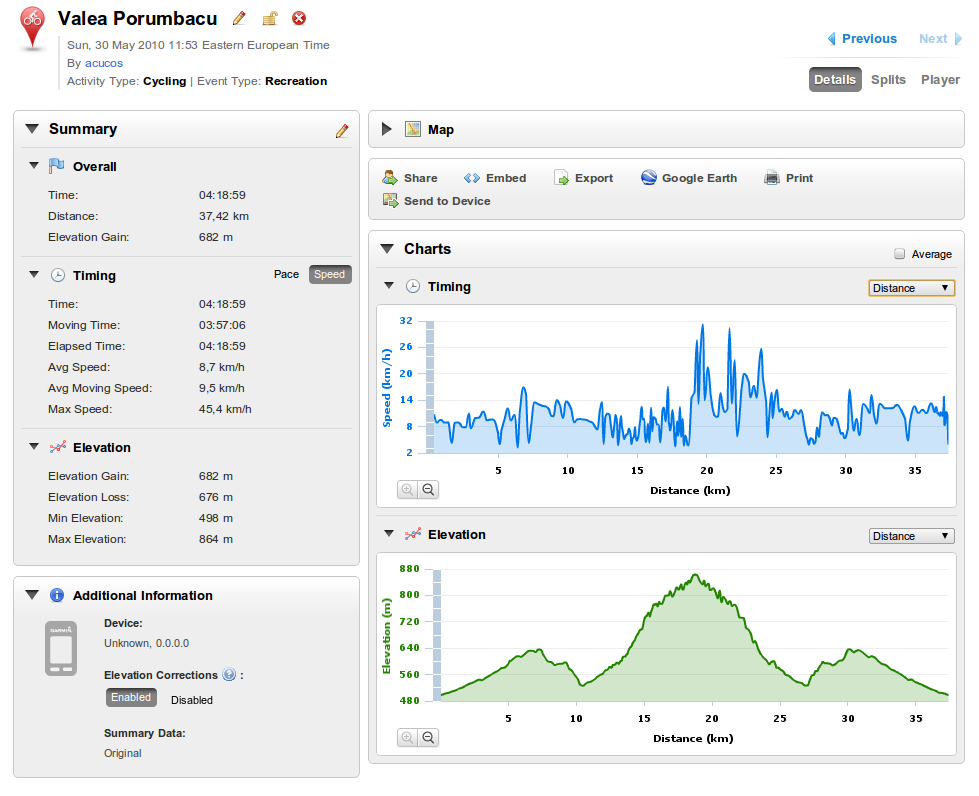Enable the Average checkbox
Image resolution: width=979 pixels, height=796 pixels.
point(899,253)
